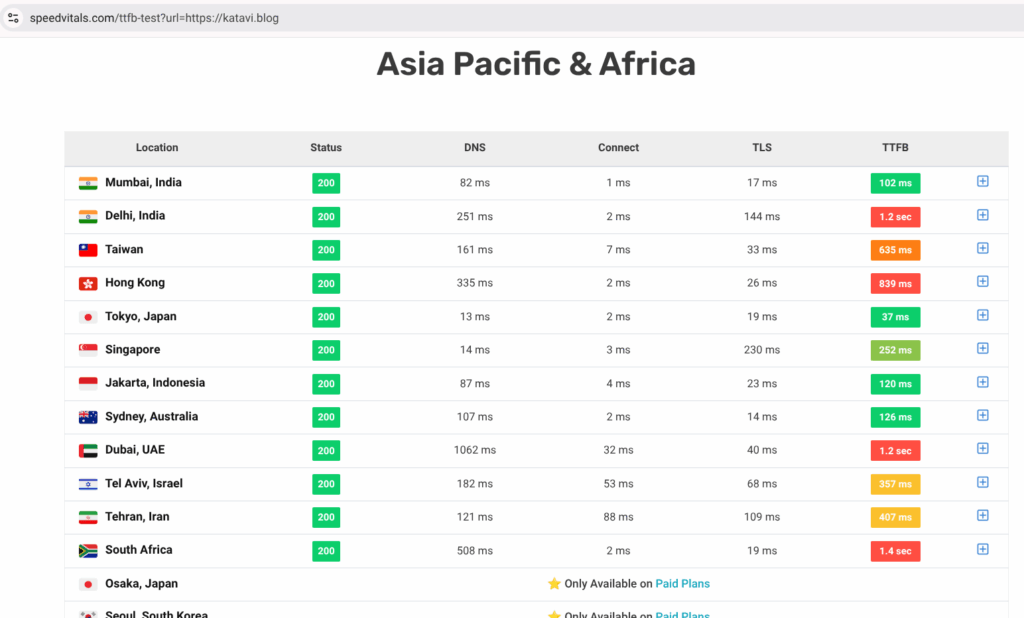Click the expand icon for Singapore

[982, 349]
